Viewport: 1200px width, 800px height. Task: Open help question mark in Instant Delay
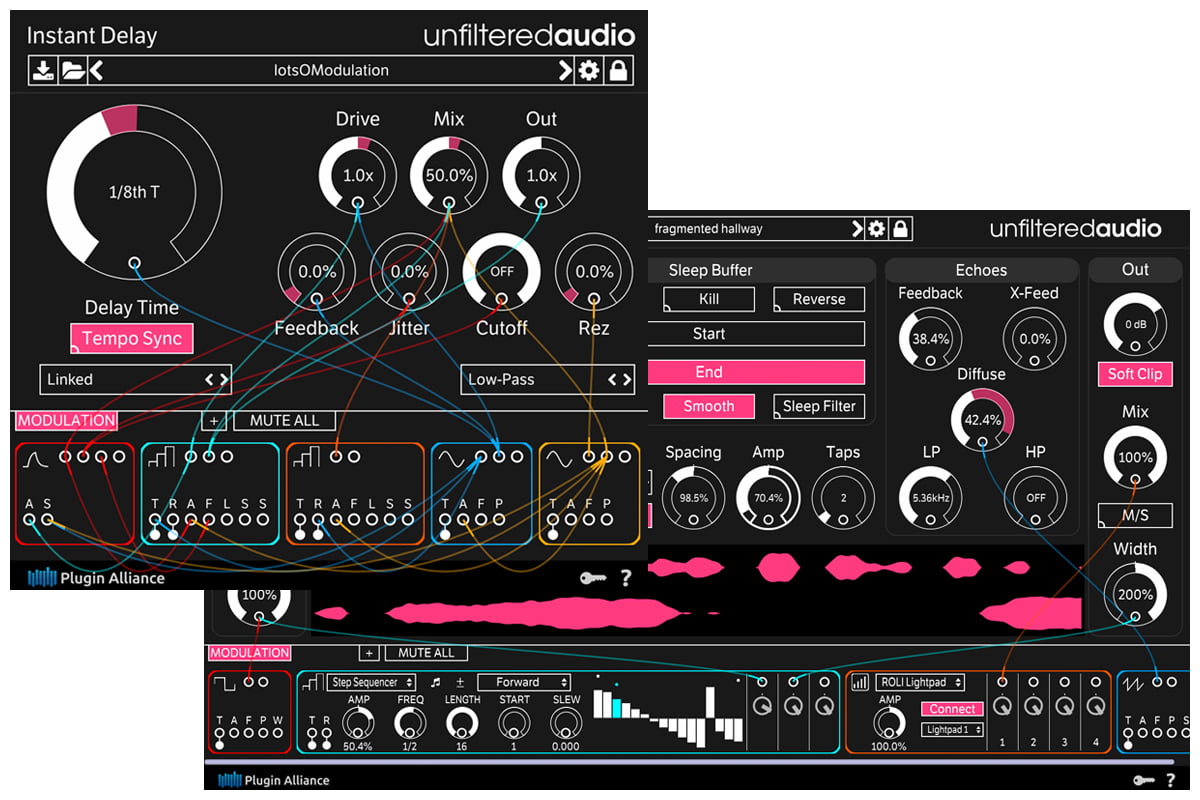pos(626,577)
